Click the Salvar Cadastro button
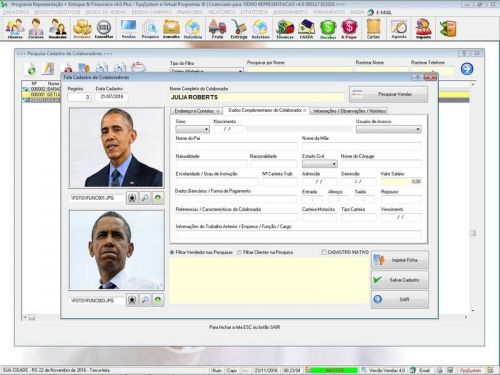Image resolution: width=500 pixels, height=375 pixels. [x=400, y=280]
